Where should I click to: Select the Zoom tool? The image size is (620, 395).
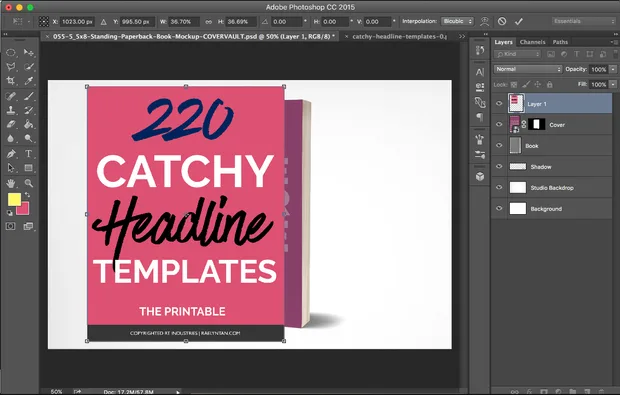point(28,183)
